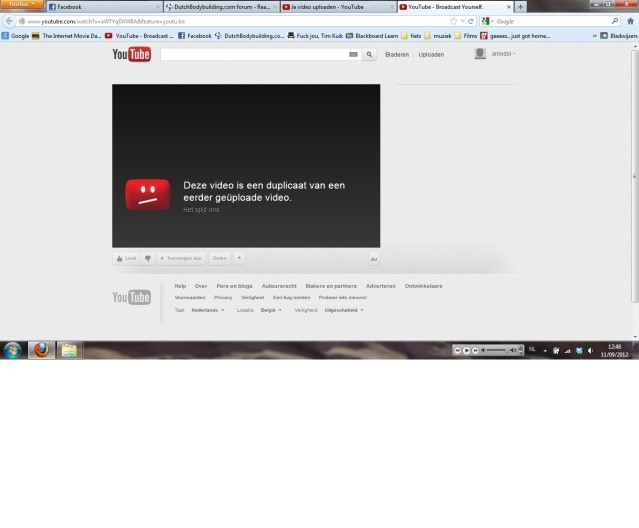This screenshot has height=528, width=639.
Task: Like the video with thumbs up button
Action: [x=125, y=258]
